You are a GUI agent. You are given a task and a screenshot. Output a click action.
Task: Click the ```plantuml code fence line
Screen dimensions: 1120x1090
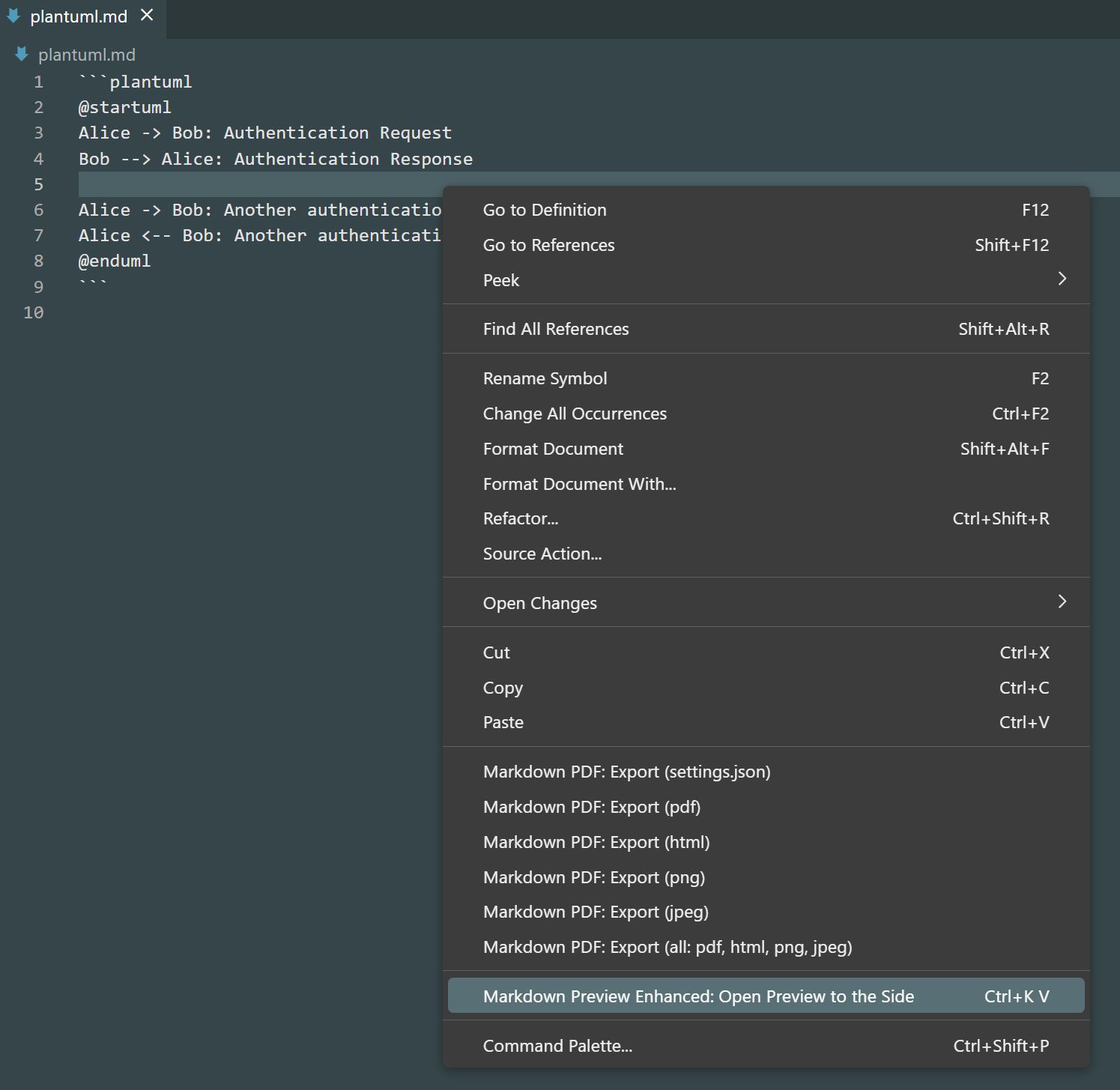click(x=136, y=82)
